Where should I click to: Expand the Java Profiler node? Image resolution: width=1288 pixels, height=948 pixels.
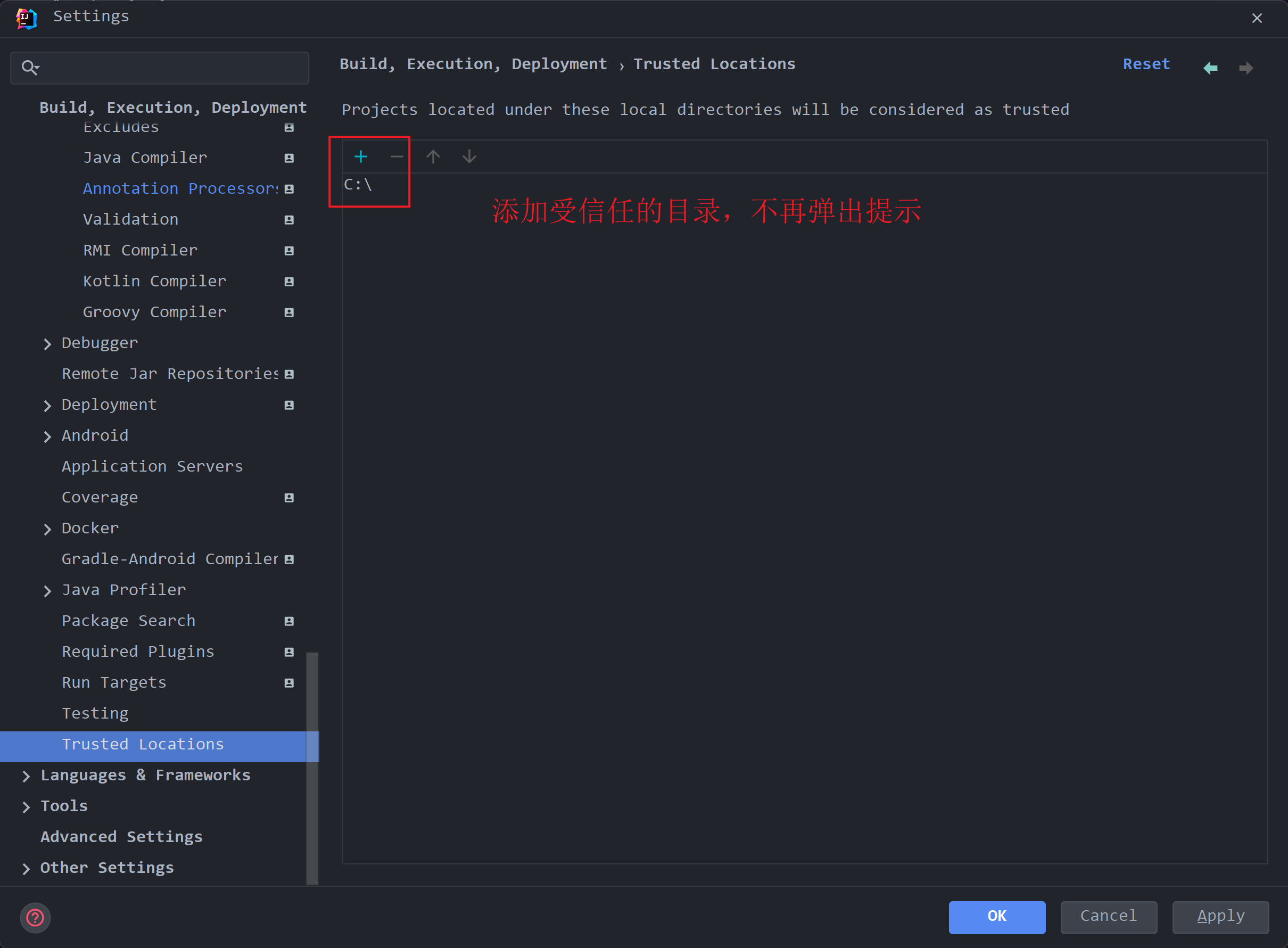pyautogui.click(x=47, y=590)
